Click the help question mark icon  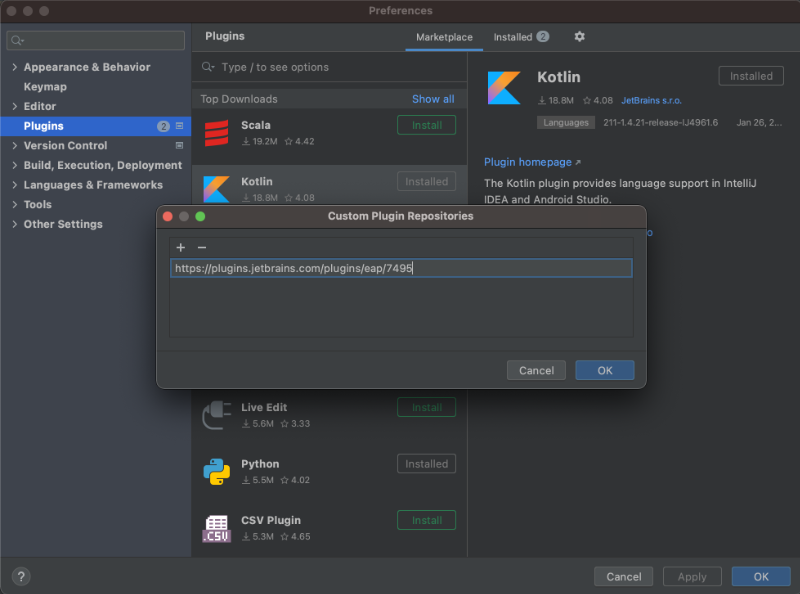point(21,577)
